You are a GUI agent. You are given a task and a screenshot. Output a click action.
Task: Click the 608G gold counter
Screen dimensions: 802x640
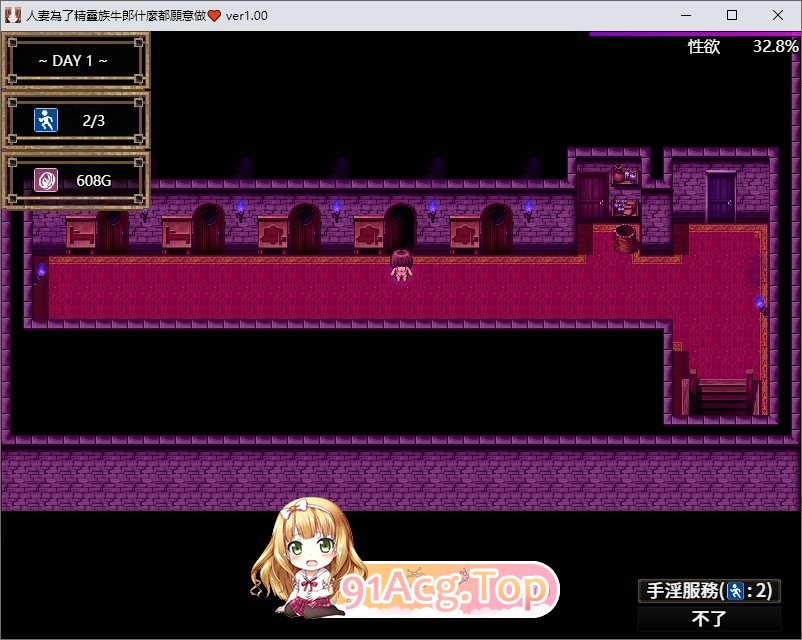(x=93, y=180)
